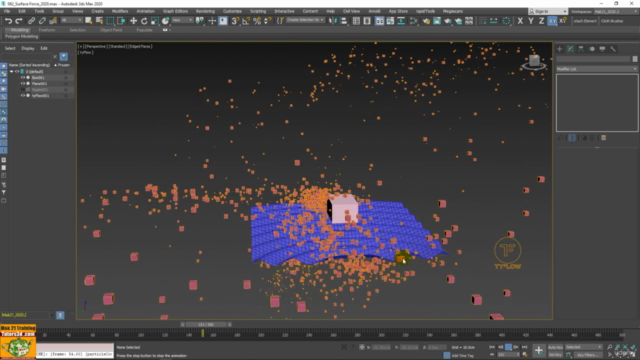This screenshot has width=640, height=360.
Task: Select the Select and Scale tool
Action: 155,21
